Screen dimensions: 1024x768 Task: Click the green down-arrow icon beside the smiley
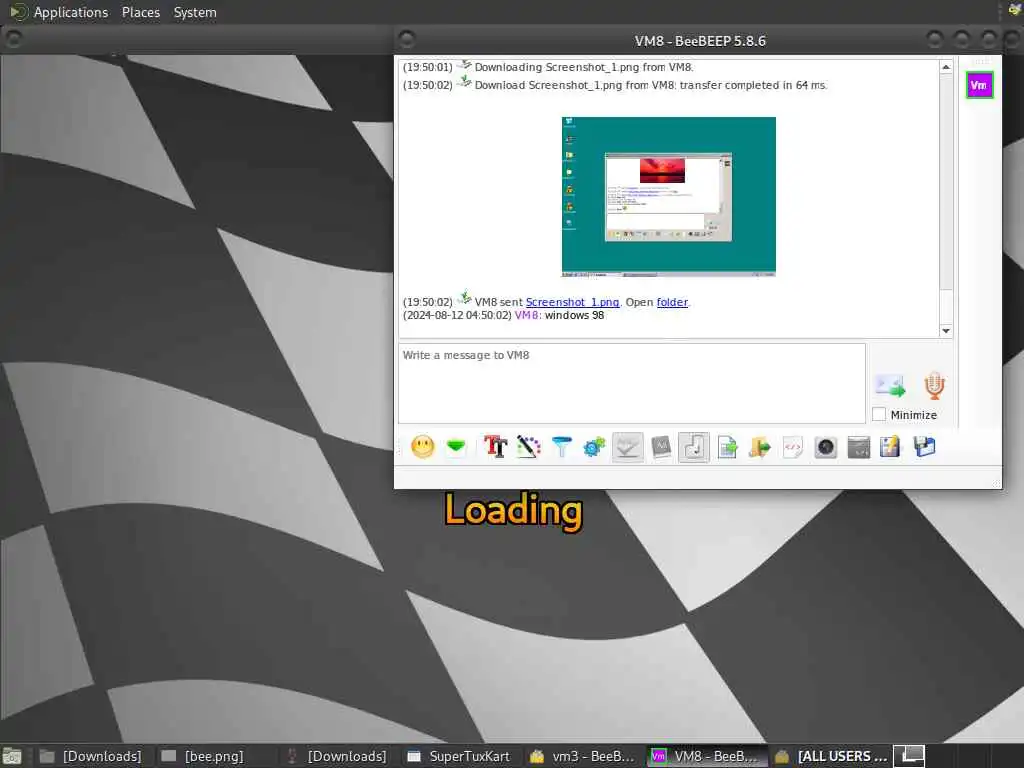(x=456, y=447)
